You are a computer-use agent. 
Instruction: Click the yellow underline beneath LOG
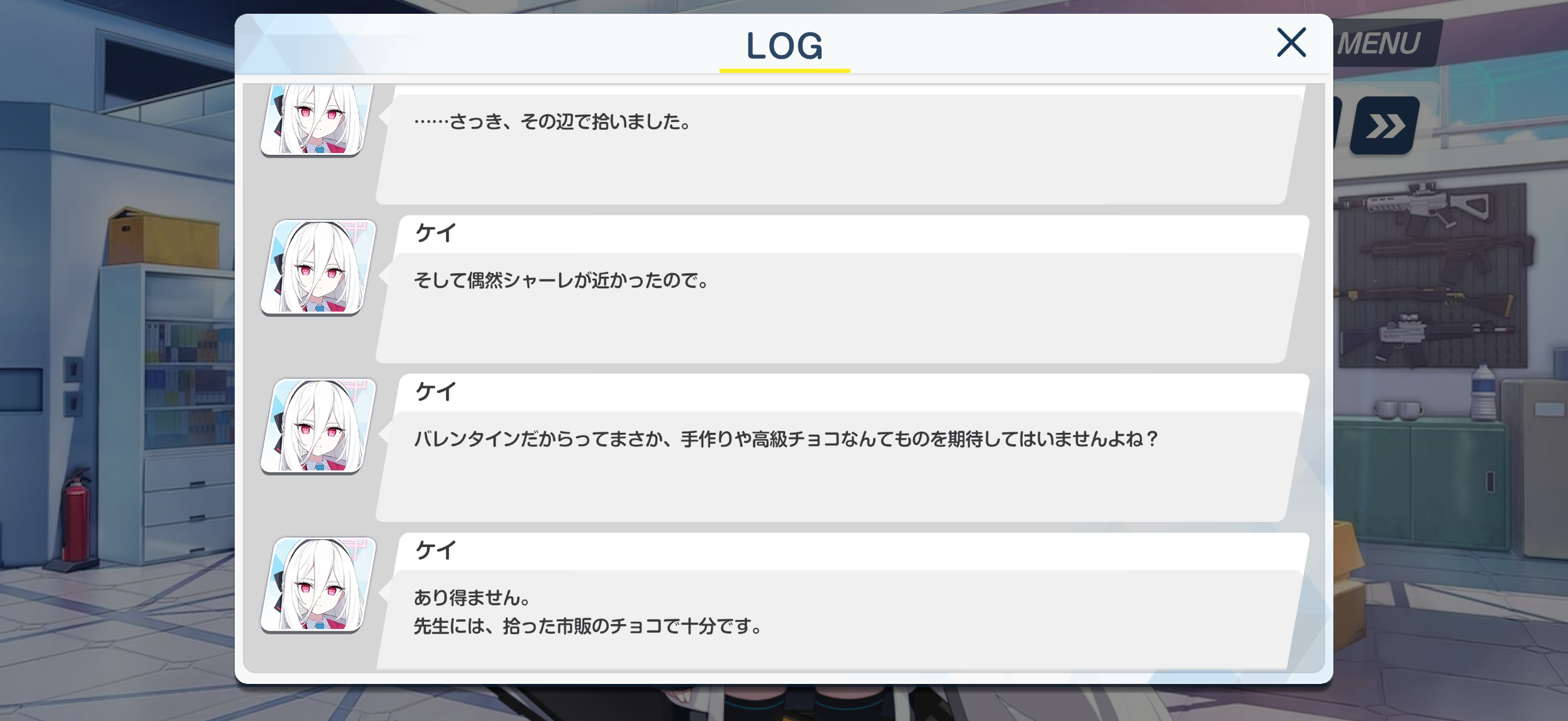785,71
